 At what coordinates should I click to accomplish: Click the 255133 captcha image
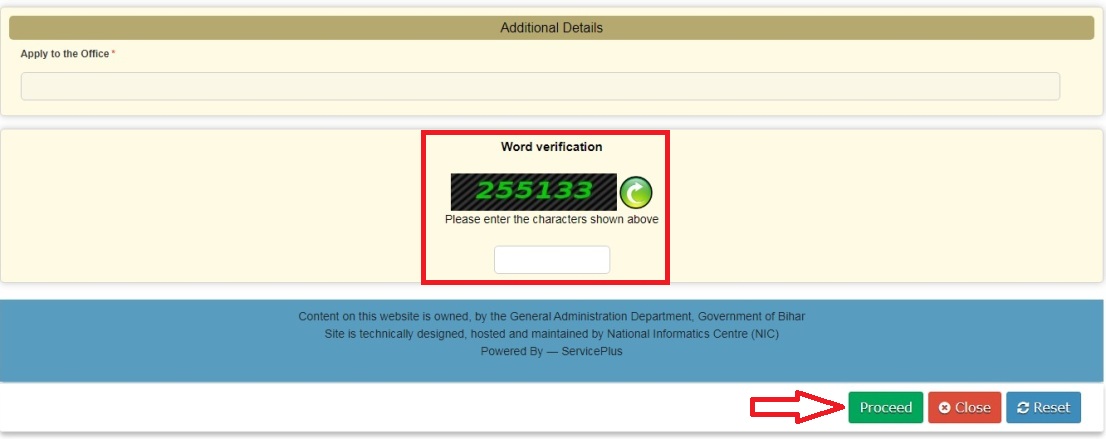(534, 192)
